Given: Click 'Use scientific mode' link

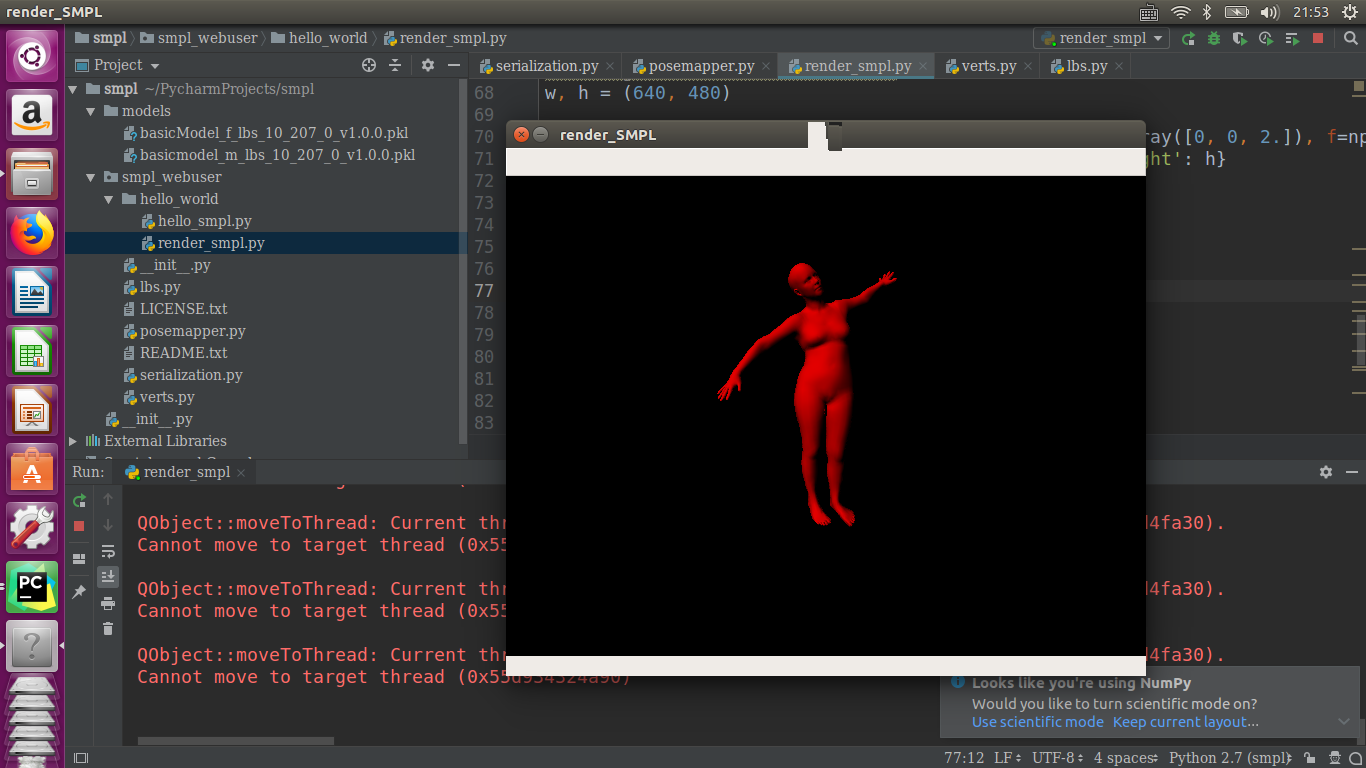Looking at the screenshot, I should click(1038, 722).
